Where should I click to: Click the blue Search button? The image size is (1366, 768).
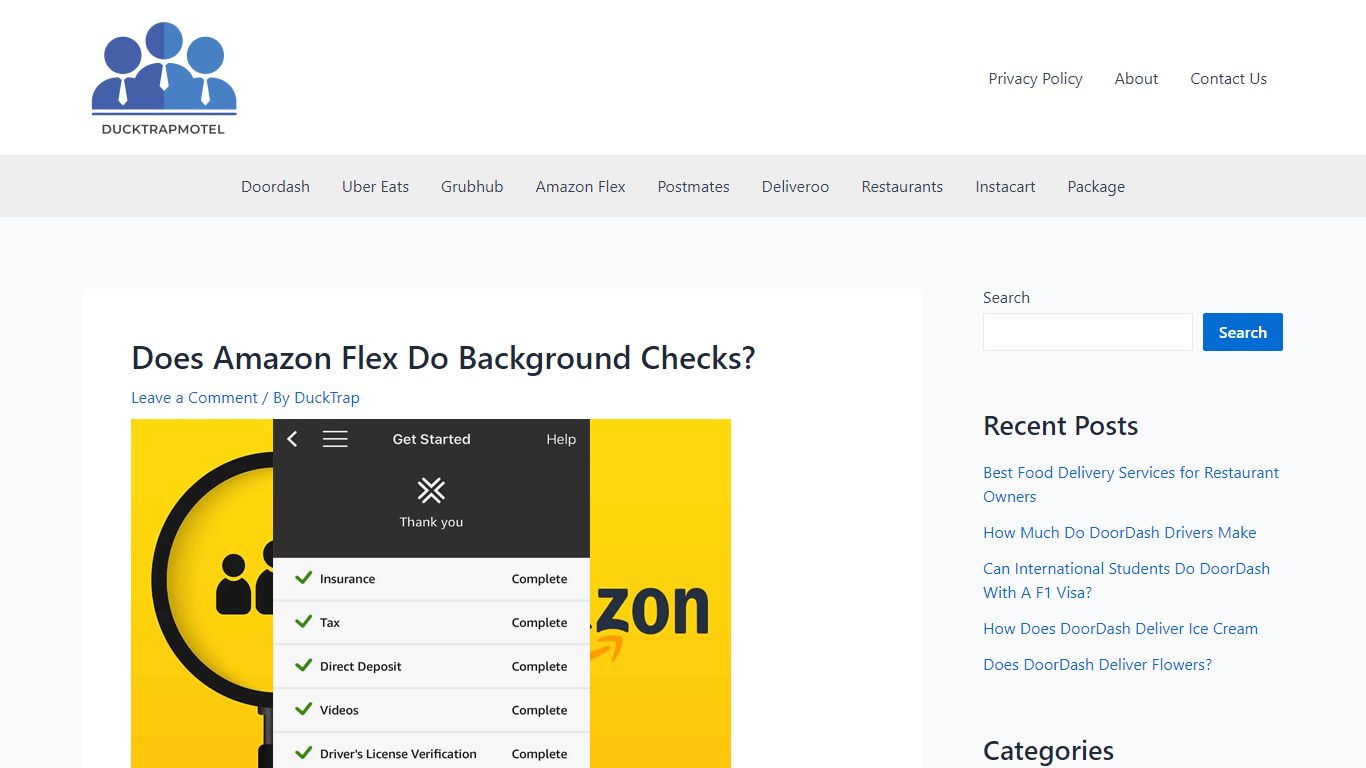[x=1242, y=332]
